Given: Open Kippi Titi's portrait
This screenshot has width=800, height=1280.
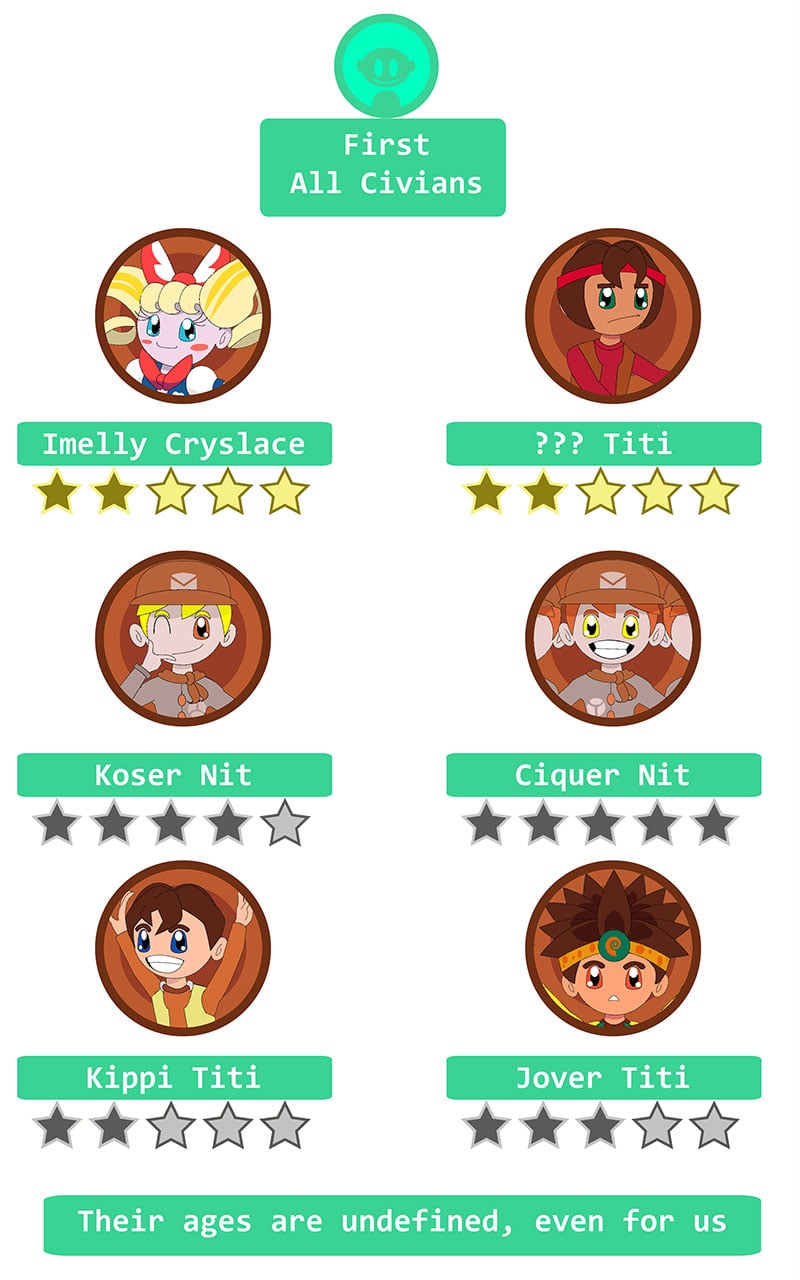Looking at the screenshot, I should click(x=183, y=948).
